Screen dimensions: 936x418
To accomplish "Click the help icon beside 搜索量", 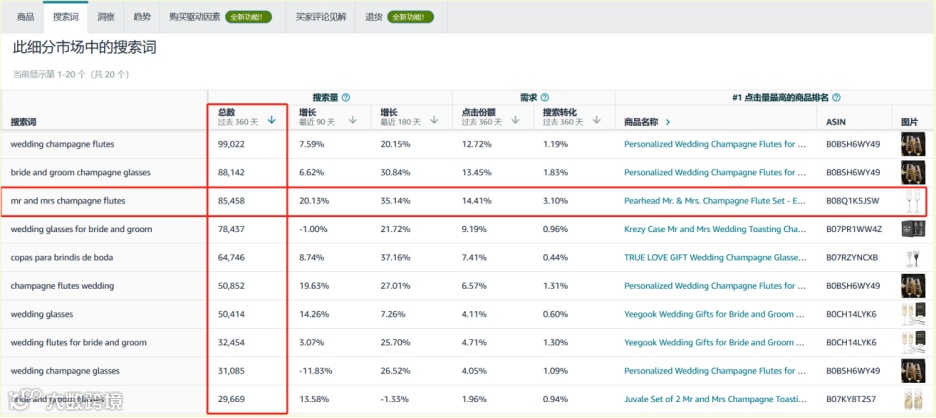I will [346, 97].
